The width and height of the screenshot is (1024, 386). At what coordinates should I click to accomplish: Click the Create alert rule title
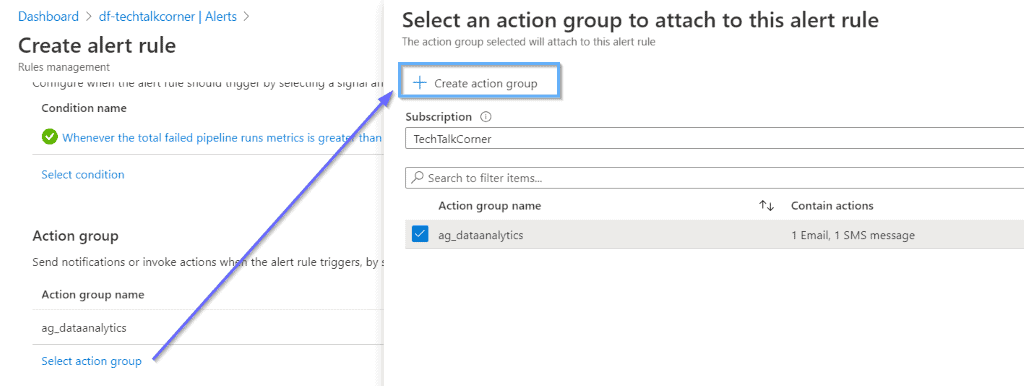click(97, 46)
